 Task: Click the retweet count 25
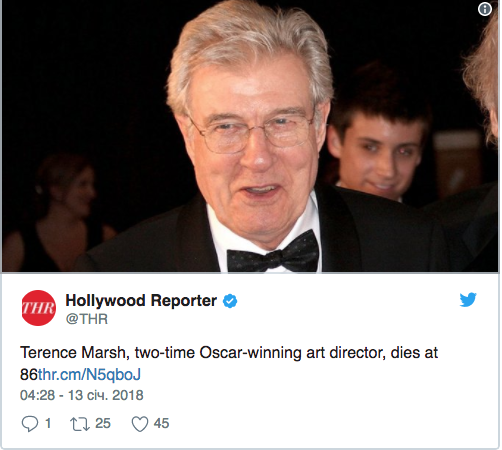[x=103, y=423]
